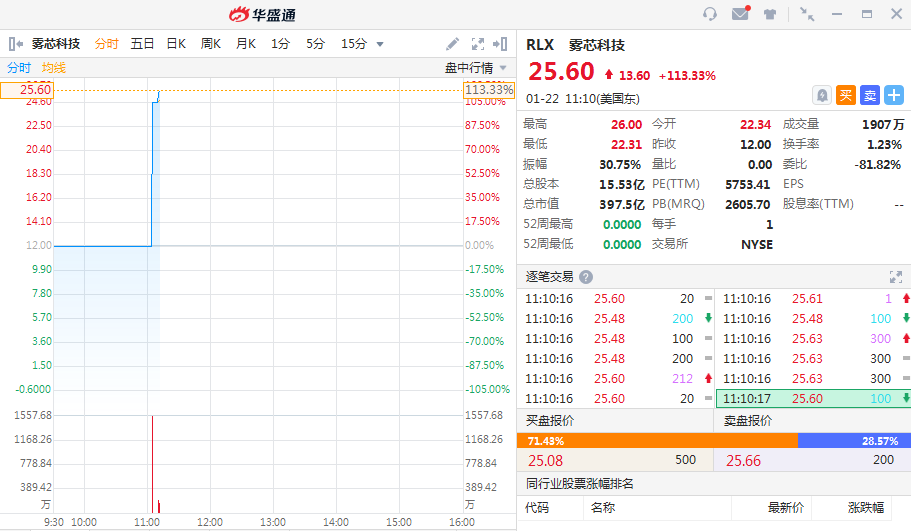911x531 pixels.
Task: Click 总市值 value 397.5亿
Action: (622, 204)
